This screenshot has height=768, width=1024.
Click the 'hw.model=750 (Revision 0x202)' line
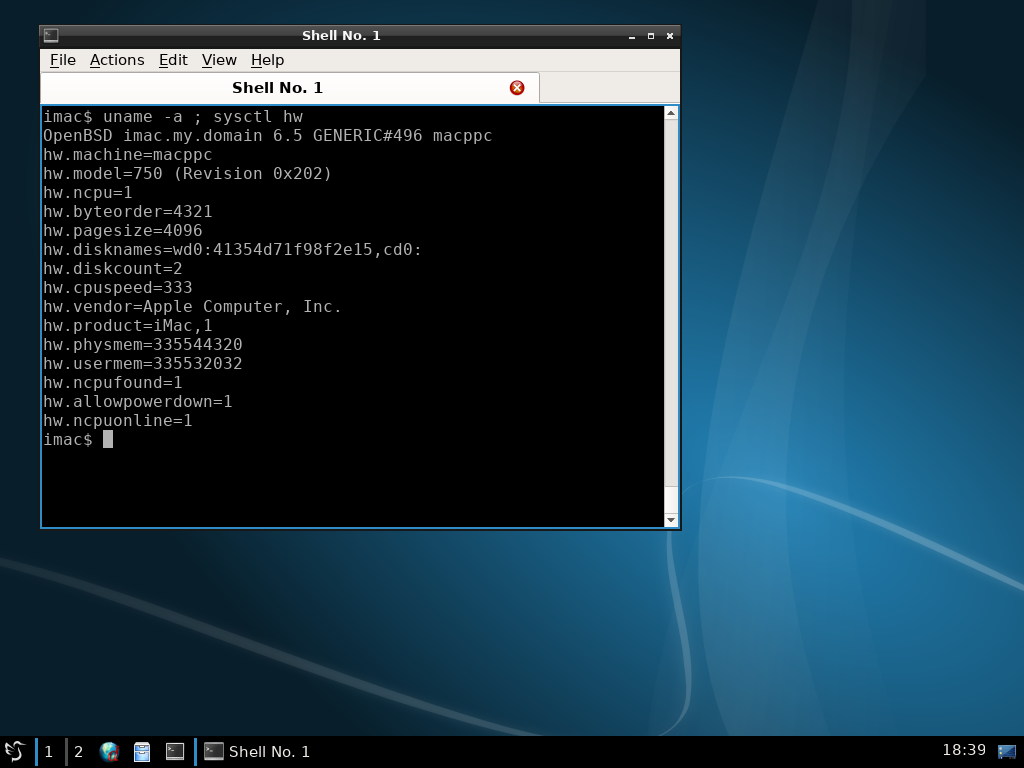click(x=187, y=173)
